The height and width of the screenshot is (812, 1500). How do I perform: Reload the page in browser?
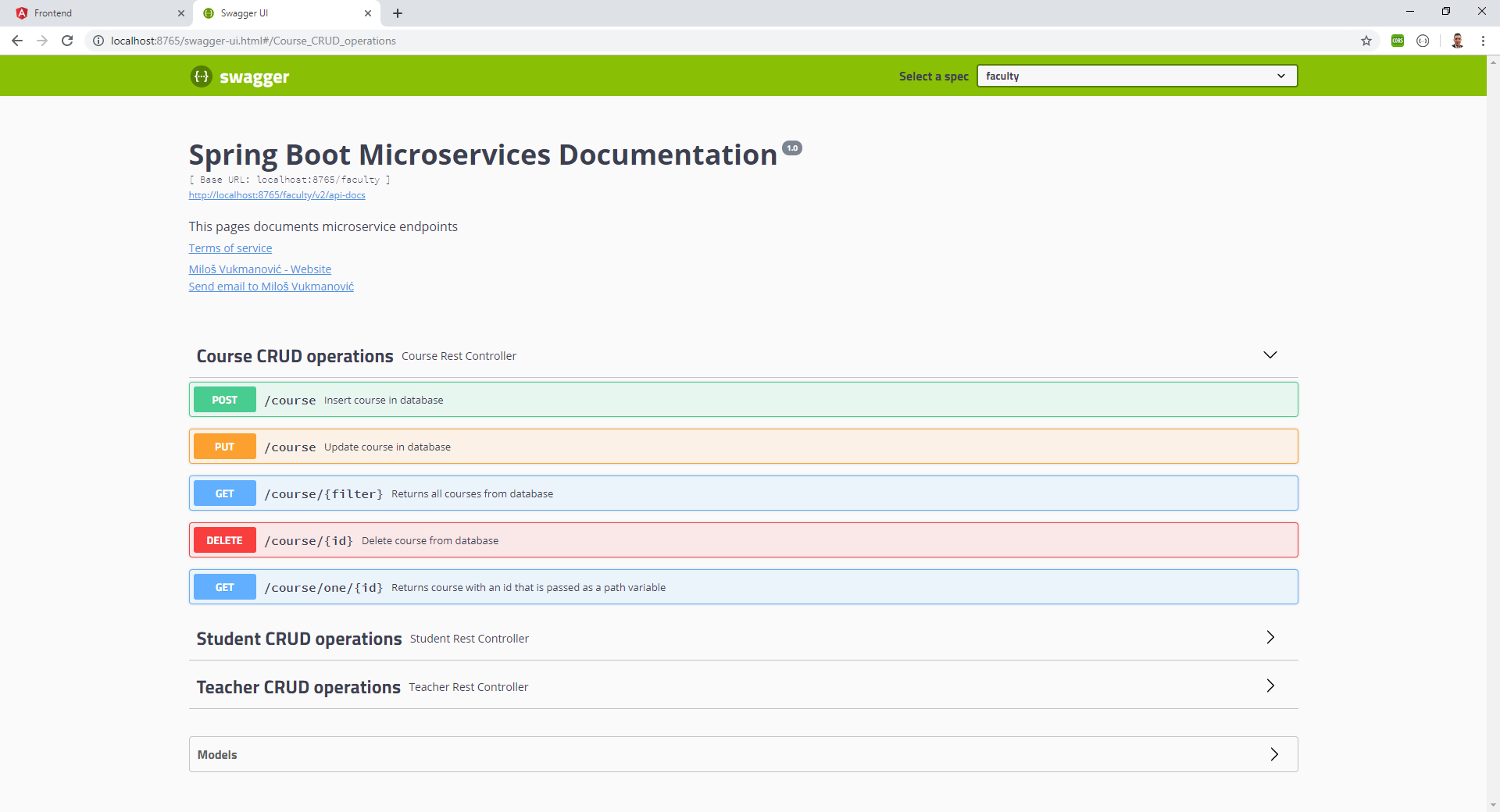click(67, 41)
